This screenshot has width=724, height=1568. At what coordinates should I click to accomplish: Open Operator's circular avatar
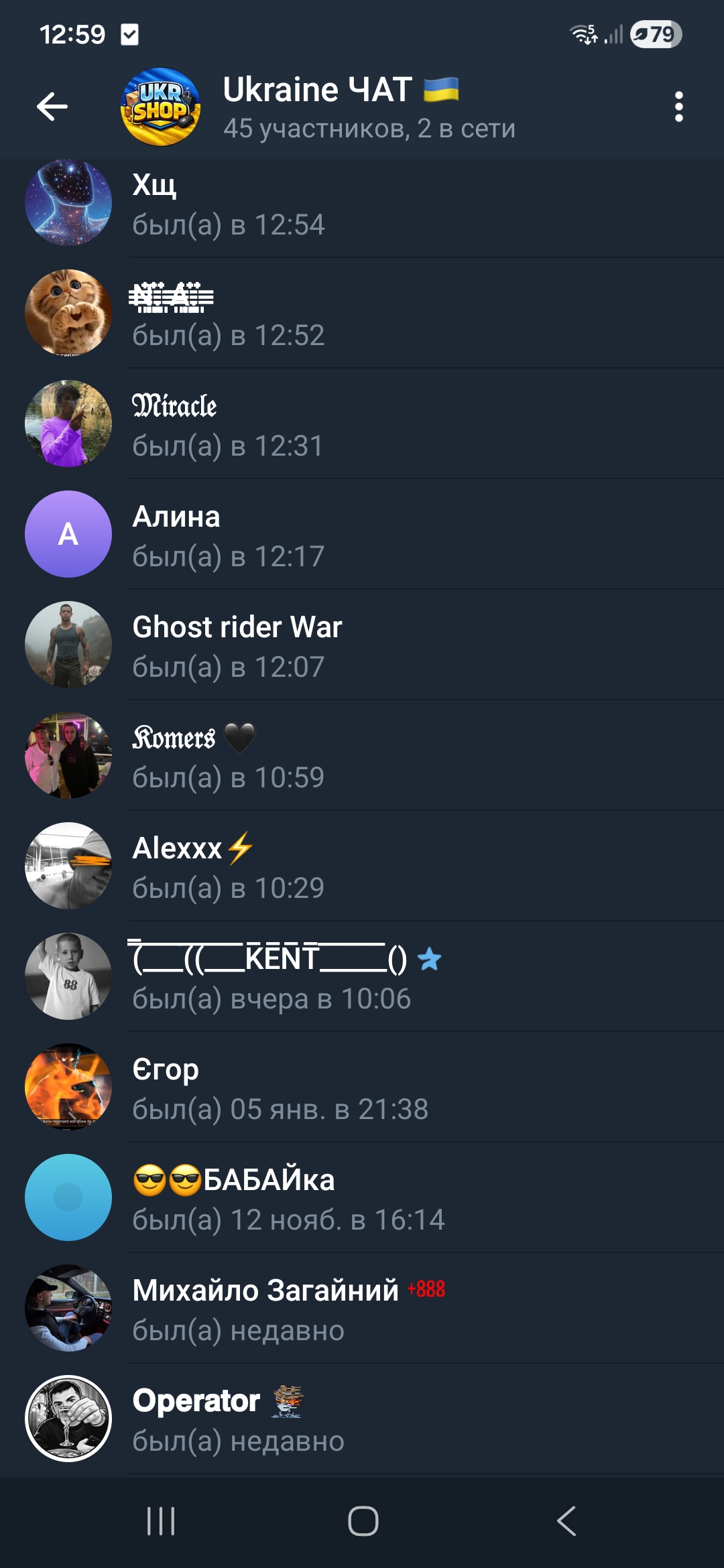(68, 1419)
